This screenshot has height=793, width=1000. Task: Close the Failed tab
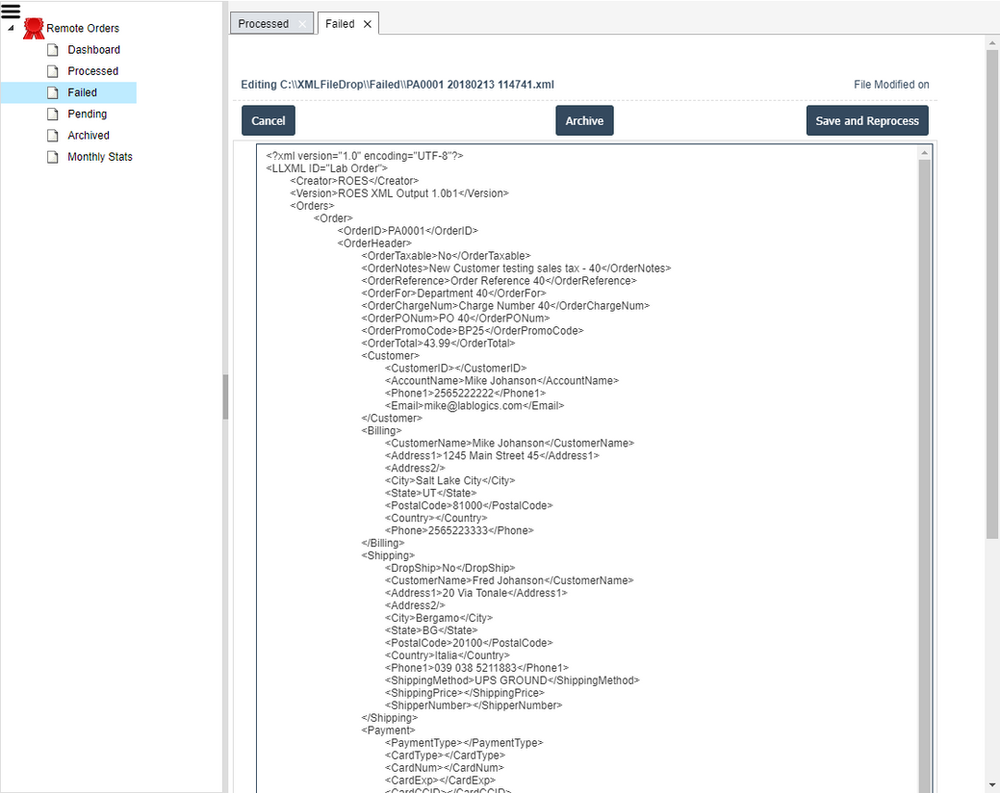367,22
